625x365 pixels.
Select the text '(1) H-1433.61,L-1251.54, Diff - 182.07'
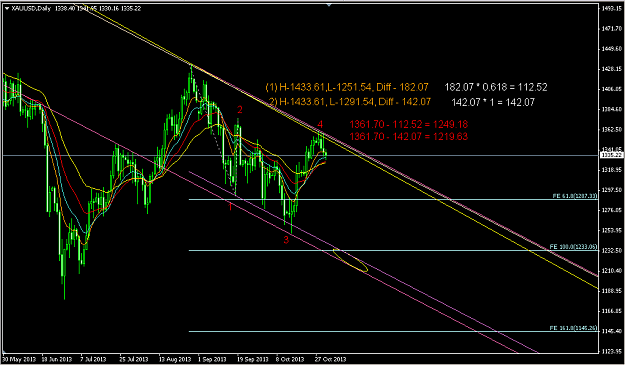(x=347, y=87)
